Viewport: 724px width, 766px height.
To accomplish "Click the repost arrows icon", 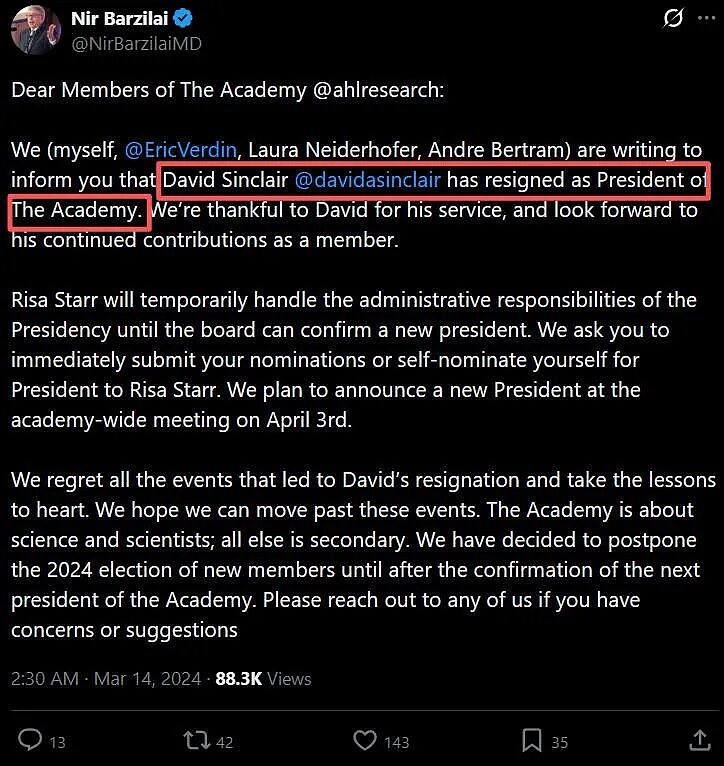I will click(196, 740).
